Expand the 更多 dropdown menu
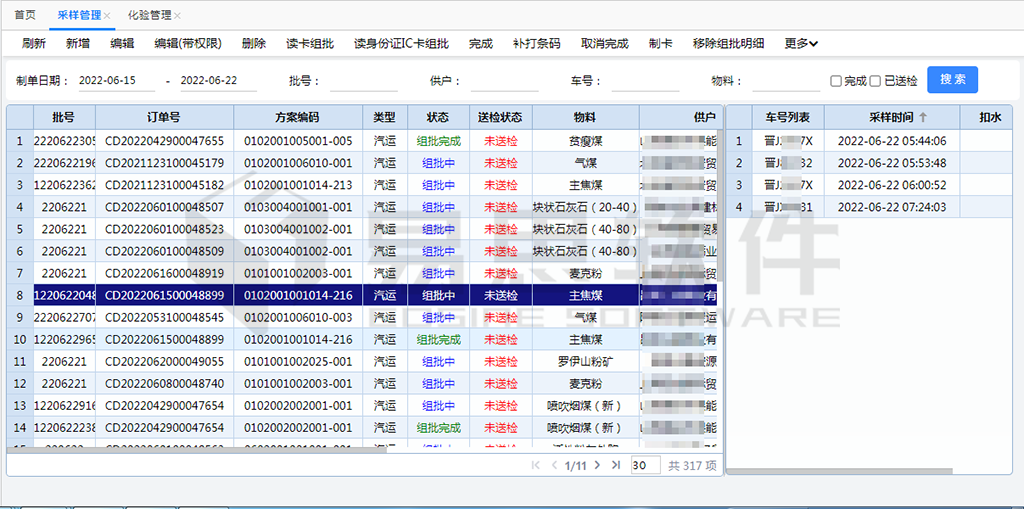1024x509 pixels. [801, 44]
